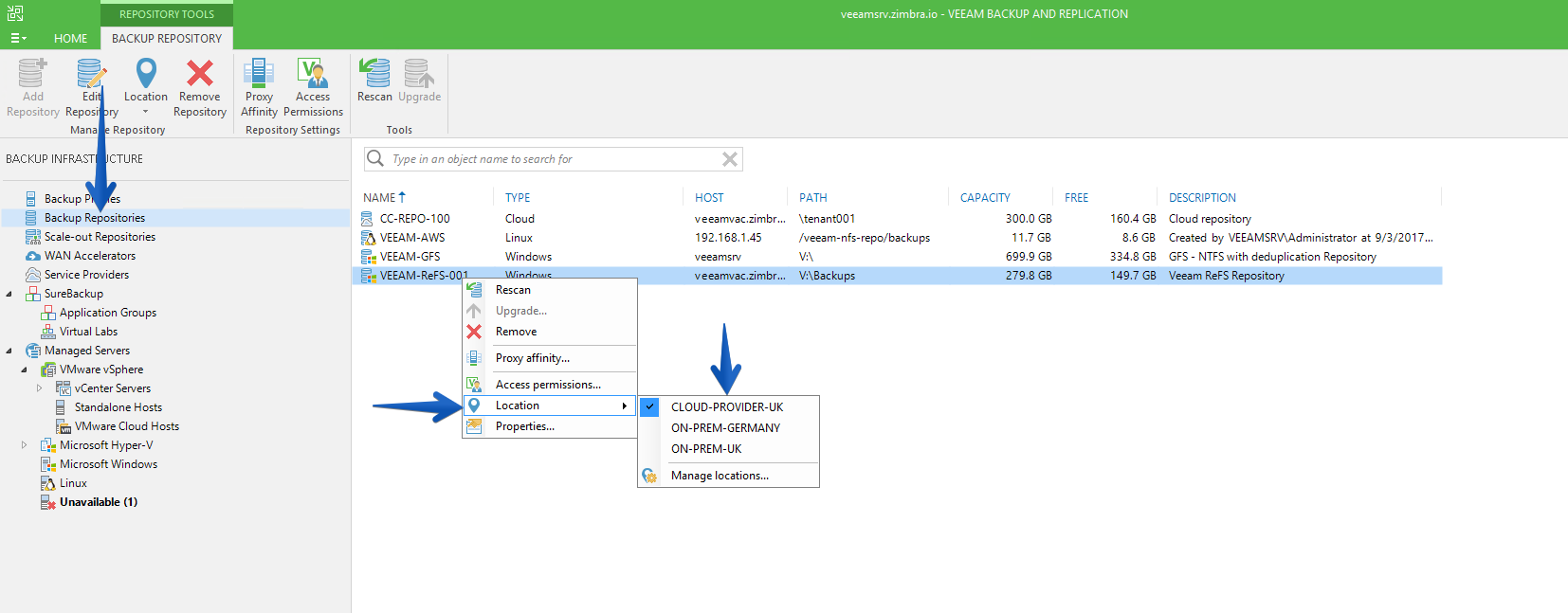Switch to the HOME ribbon tab
The image size is (1568, 613).
click(70, 39)
